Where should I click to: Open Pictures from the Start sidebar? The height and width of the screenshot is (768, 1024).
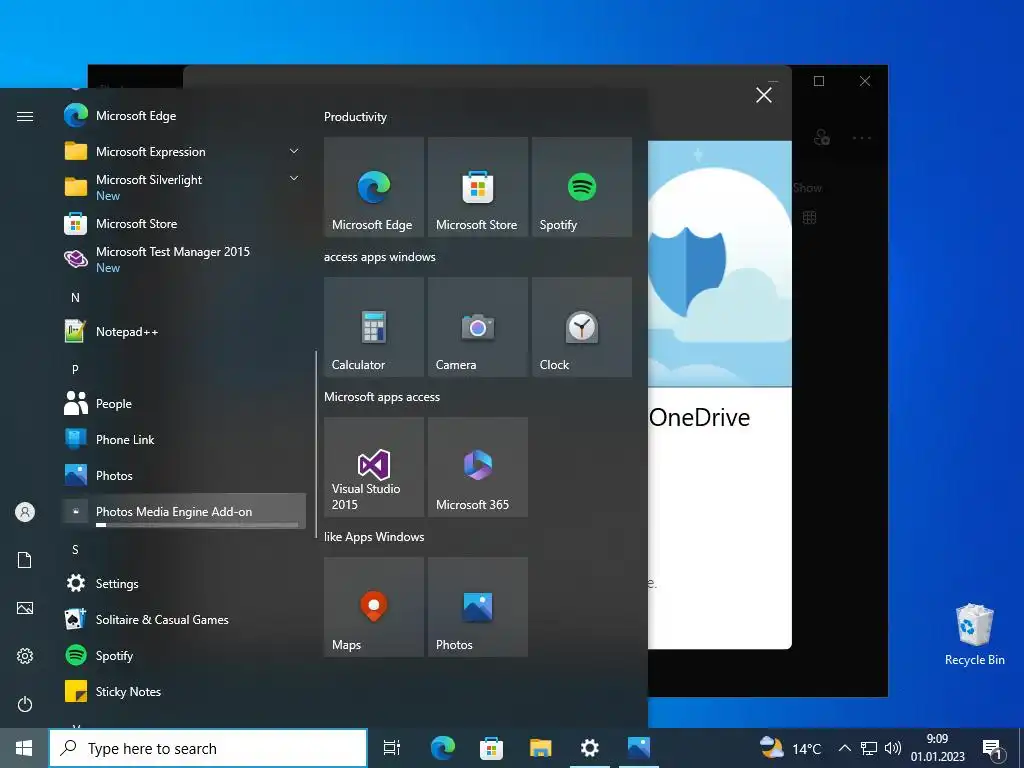click(25, 608)
